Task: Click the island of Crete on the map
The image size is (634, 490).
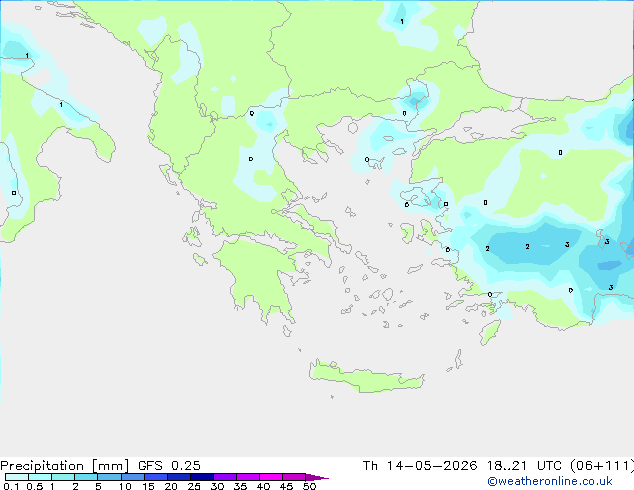Action: coord(367,377)
